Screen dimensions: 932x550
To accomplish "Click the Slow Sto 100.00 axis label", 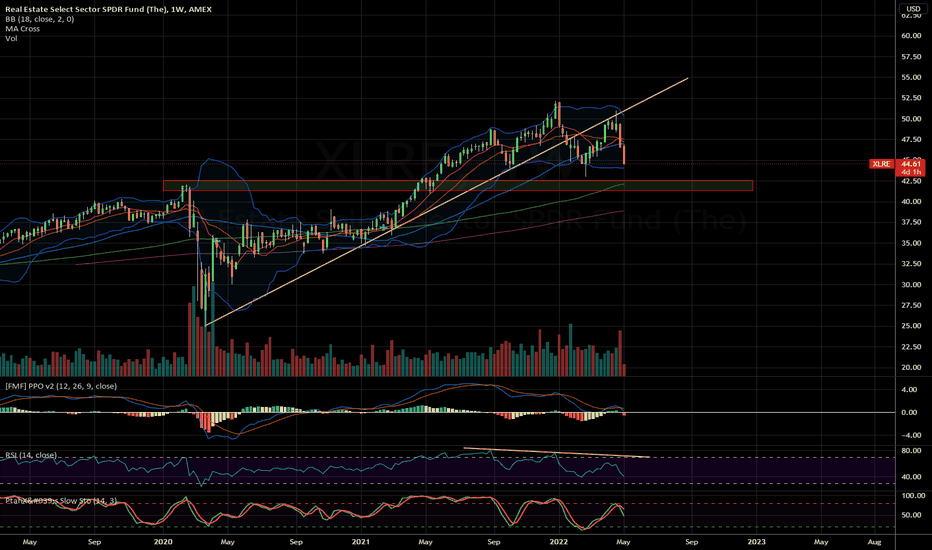I will point(913,495).
